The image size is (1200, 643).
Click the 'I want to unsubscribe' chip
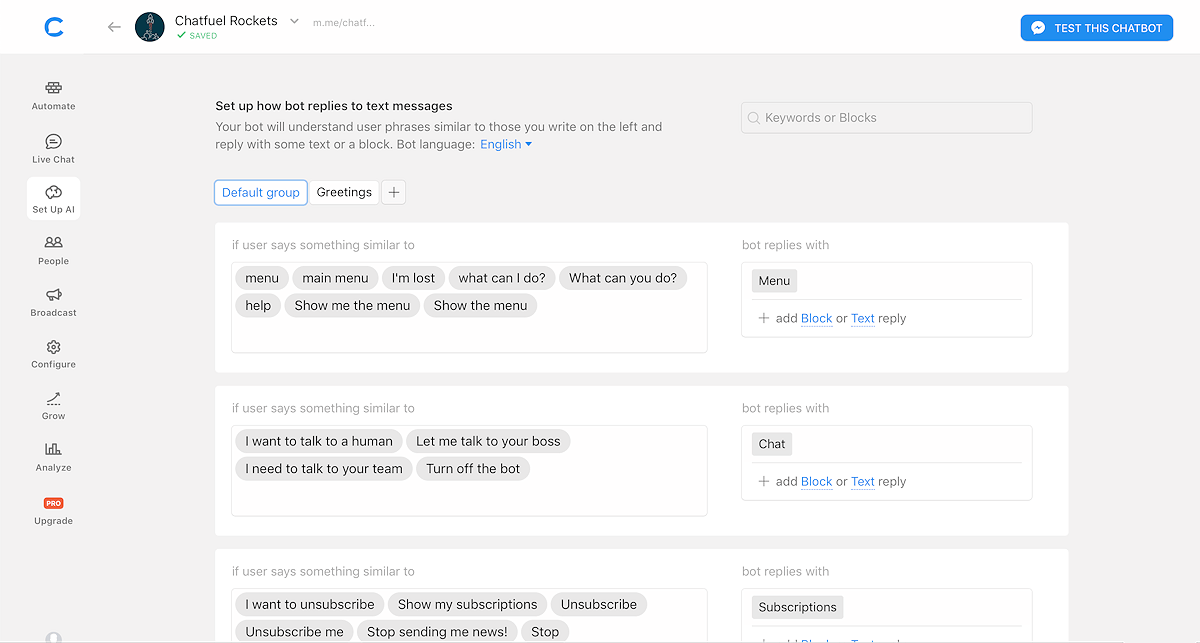pos(310,604)
